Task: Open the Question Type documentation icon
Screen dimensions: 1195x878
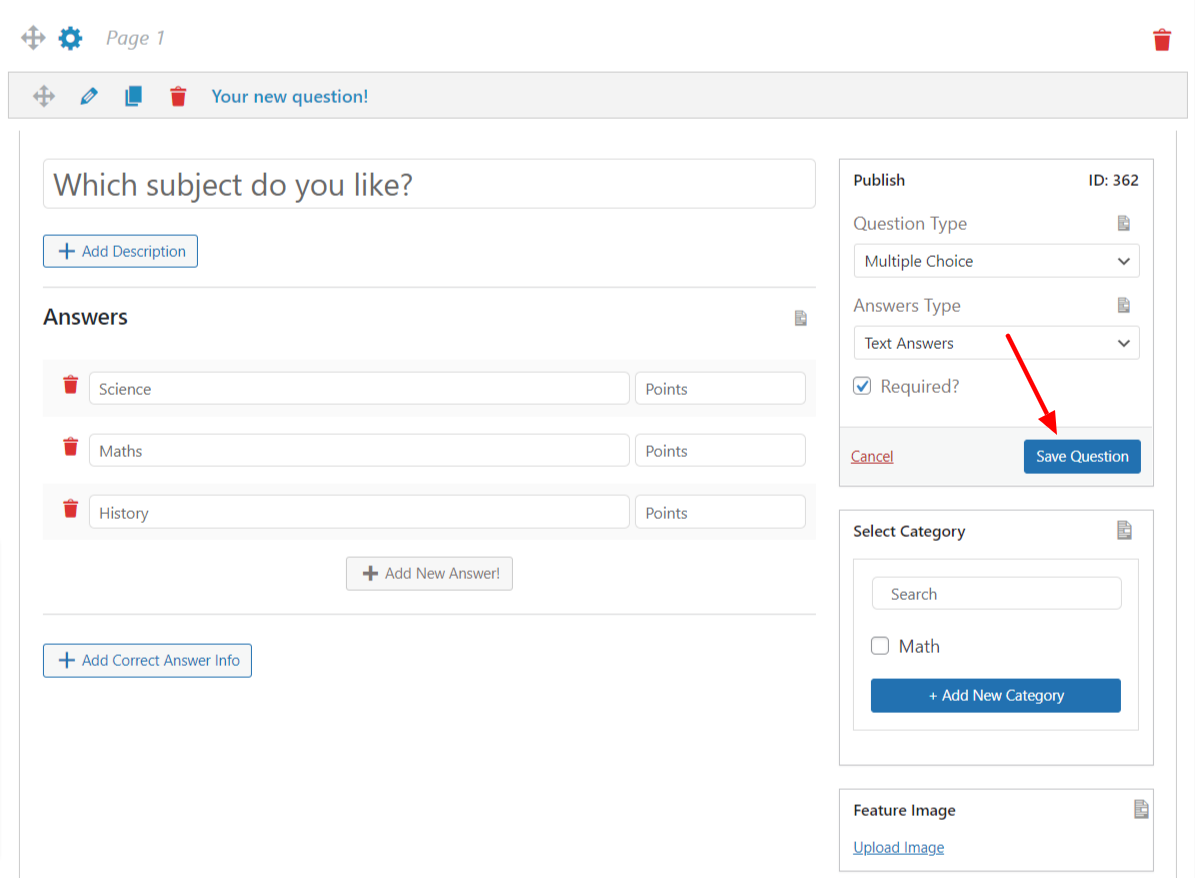Action: (x=1123, y=223)
